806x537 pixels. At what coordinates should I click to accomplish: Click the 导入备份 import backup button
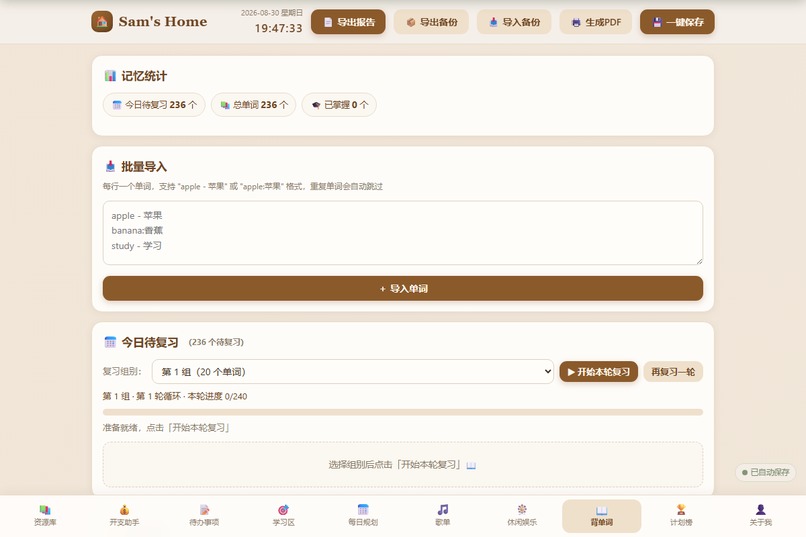click(x=514, y=22)
